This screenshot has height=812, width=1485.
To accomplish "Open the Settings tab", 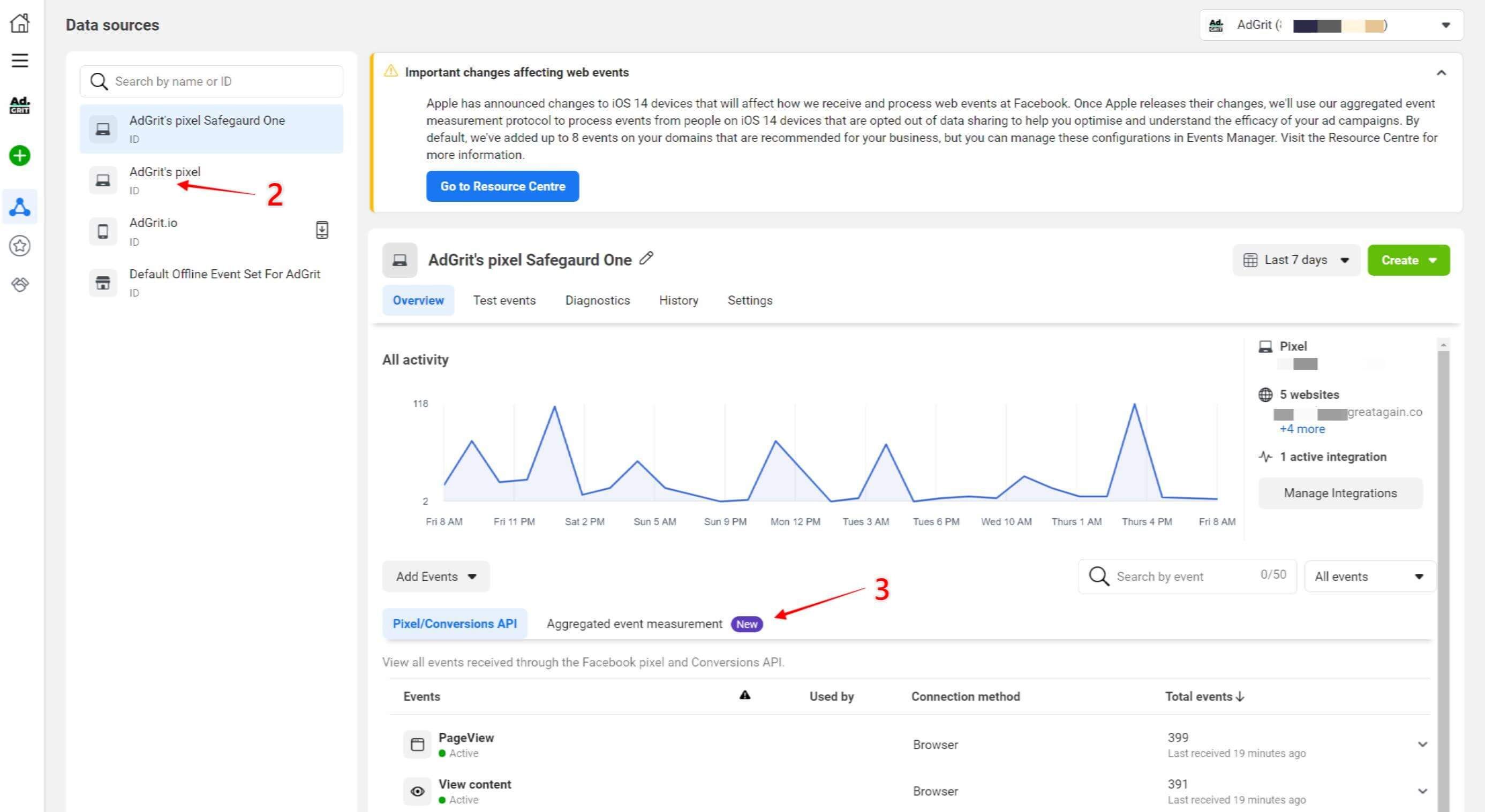I will pyautogui.click(x=749, y=300).
